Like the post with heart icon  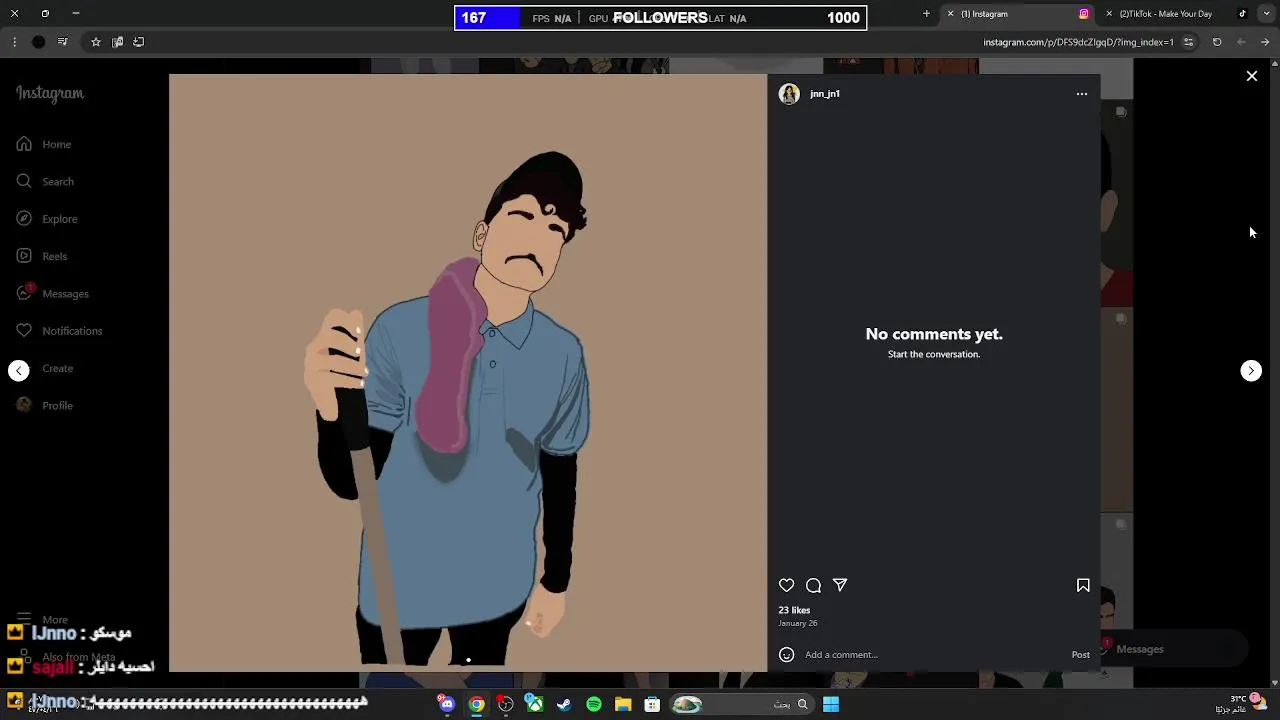(x=787, y=585)
